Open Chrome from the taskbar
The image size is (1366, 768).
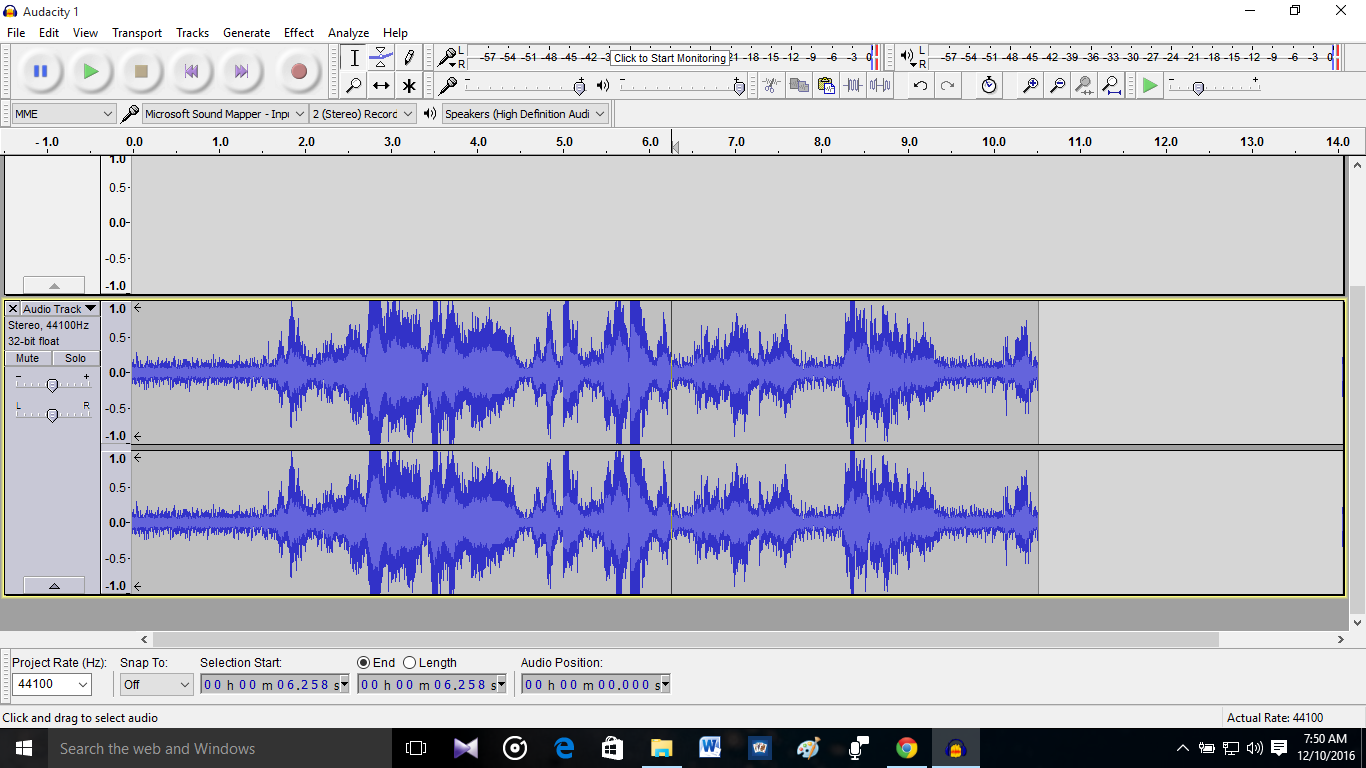(x=907, y=748)
